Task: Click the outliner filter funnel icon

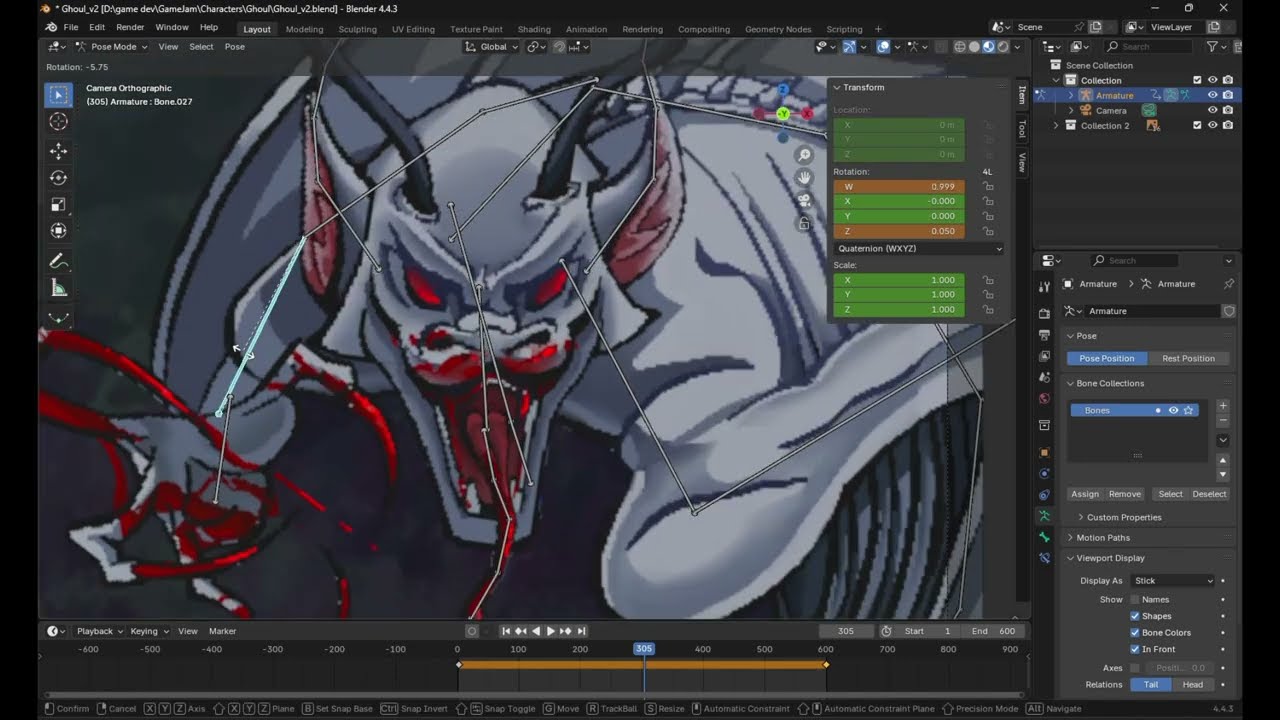Action: pos(1212,46)
